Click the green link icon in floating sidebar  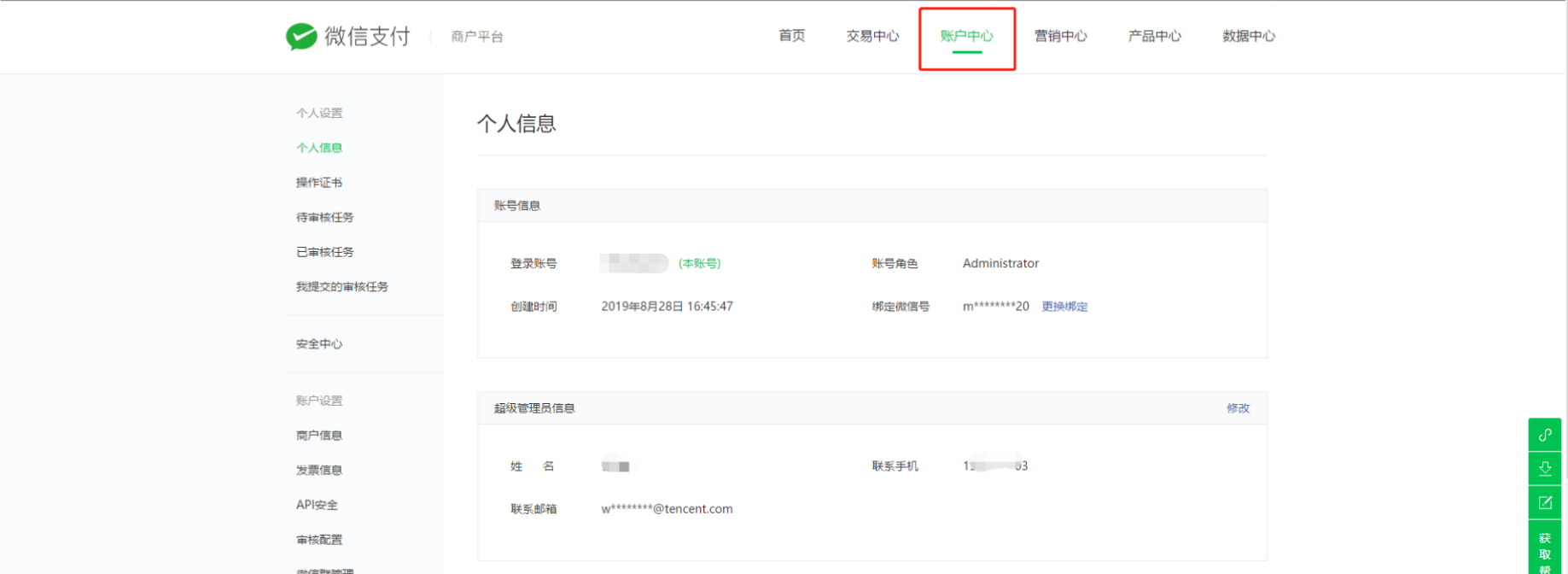point(1544,435)
